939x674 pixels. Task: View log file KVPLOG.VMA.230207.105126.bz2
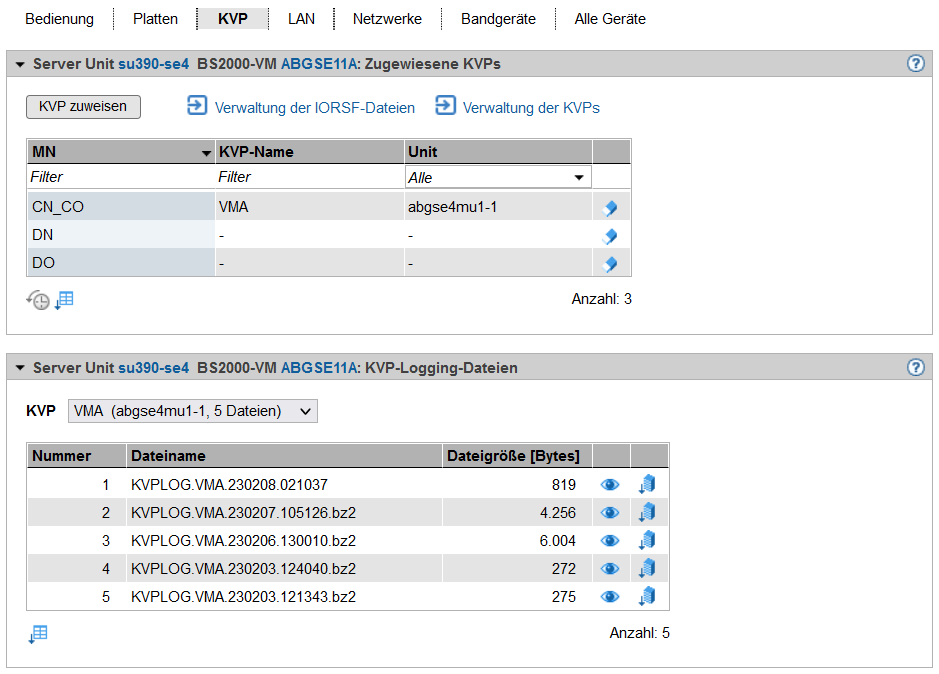point(610,513)
